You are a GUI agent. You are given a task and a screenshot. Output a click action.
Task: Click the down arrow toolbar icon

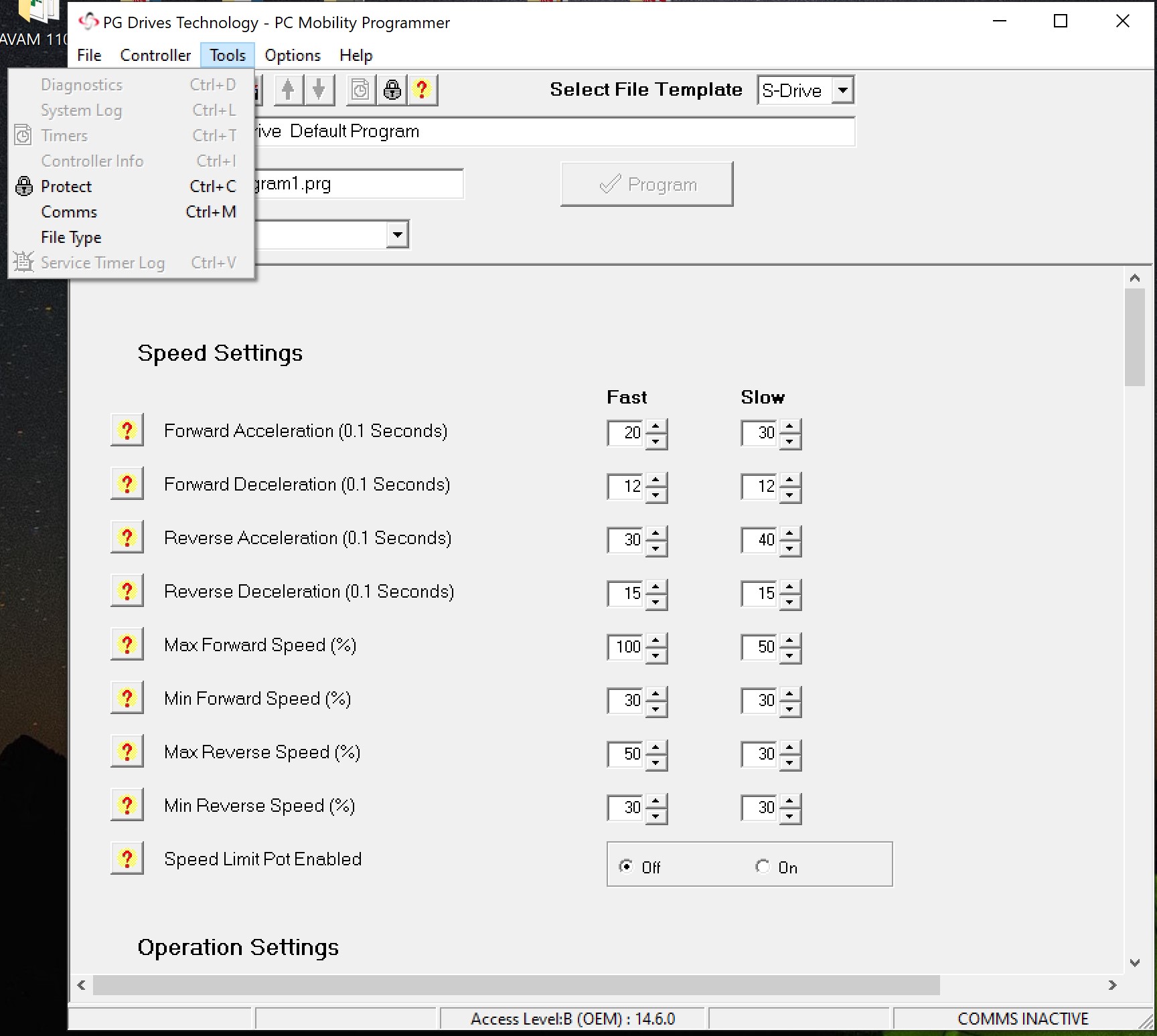pos(319,90)
